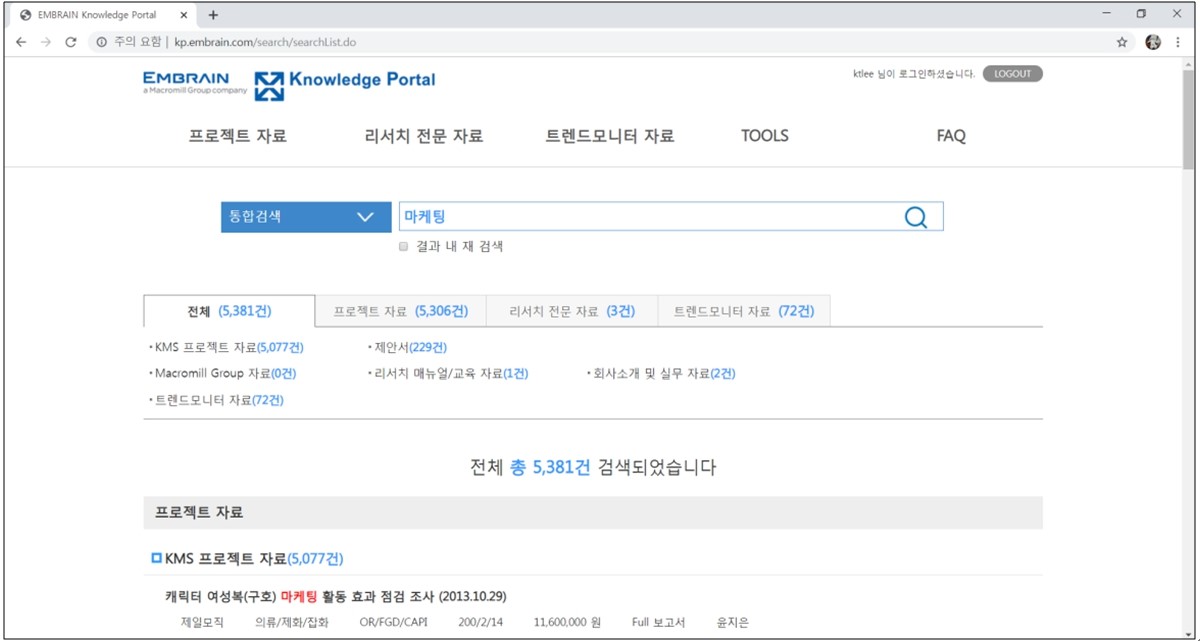Click the browser back arrow
The image size is (1200, 641).
[20, 42]
